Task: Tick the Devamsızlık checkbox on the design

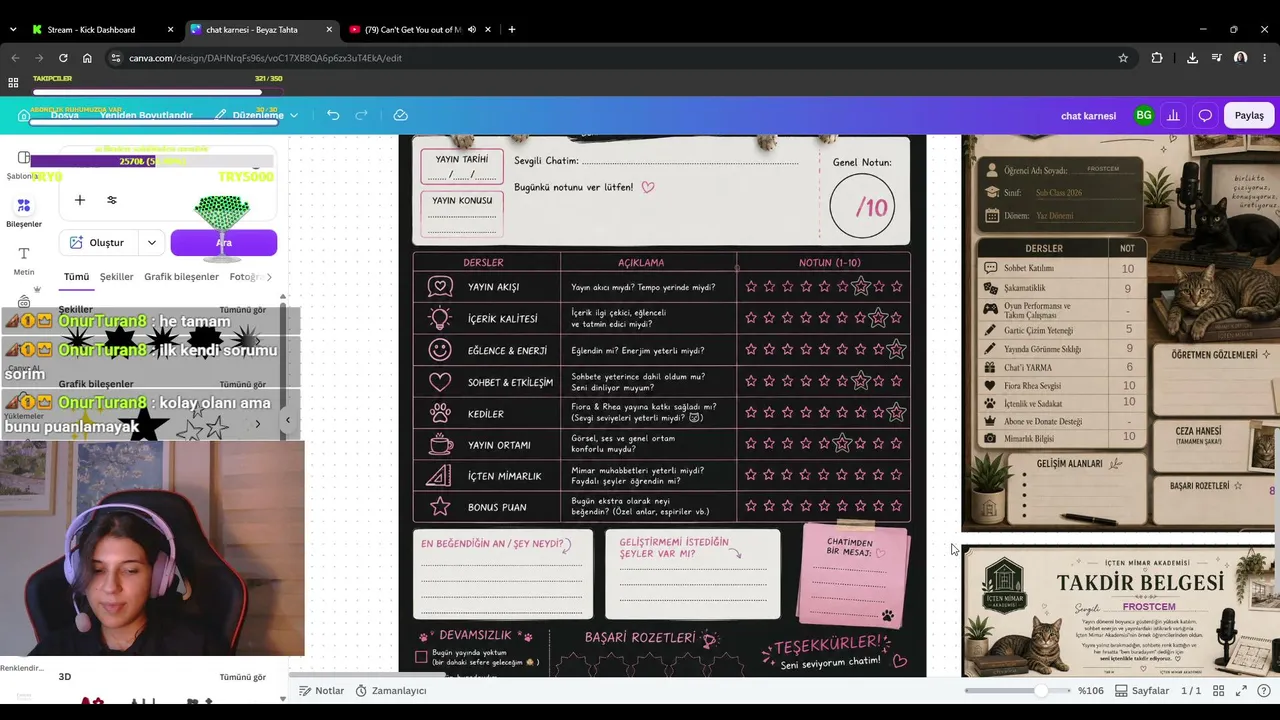Action: coord(421,657)
